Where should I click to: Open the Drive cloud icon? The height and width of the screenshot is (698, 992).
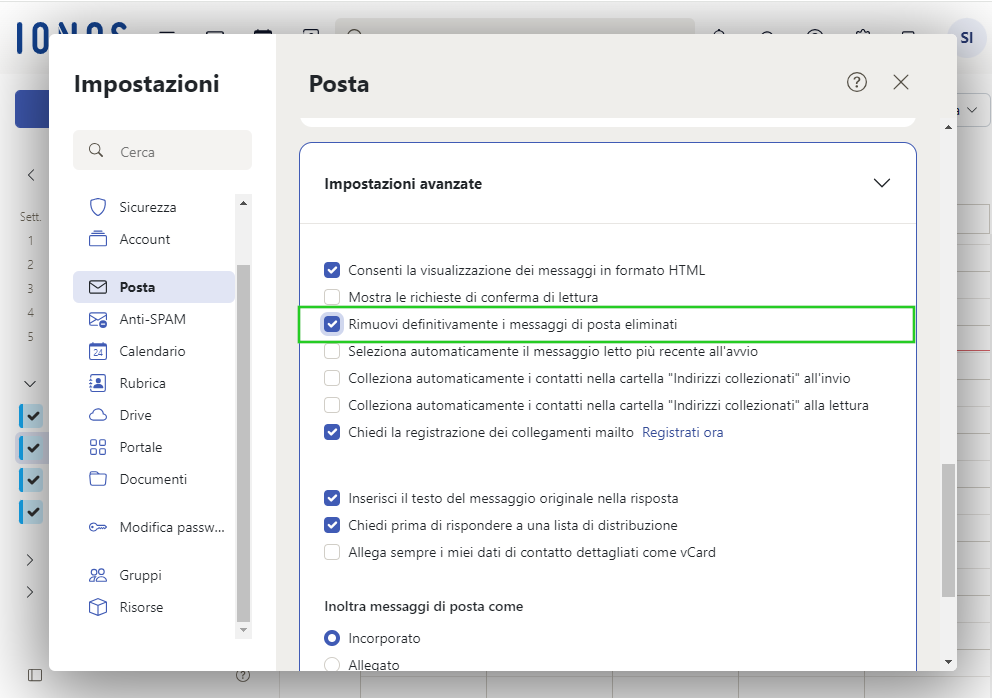(98, 415)
